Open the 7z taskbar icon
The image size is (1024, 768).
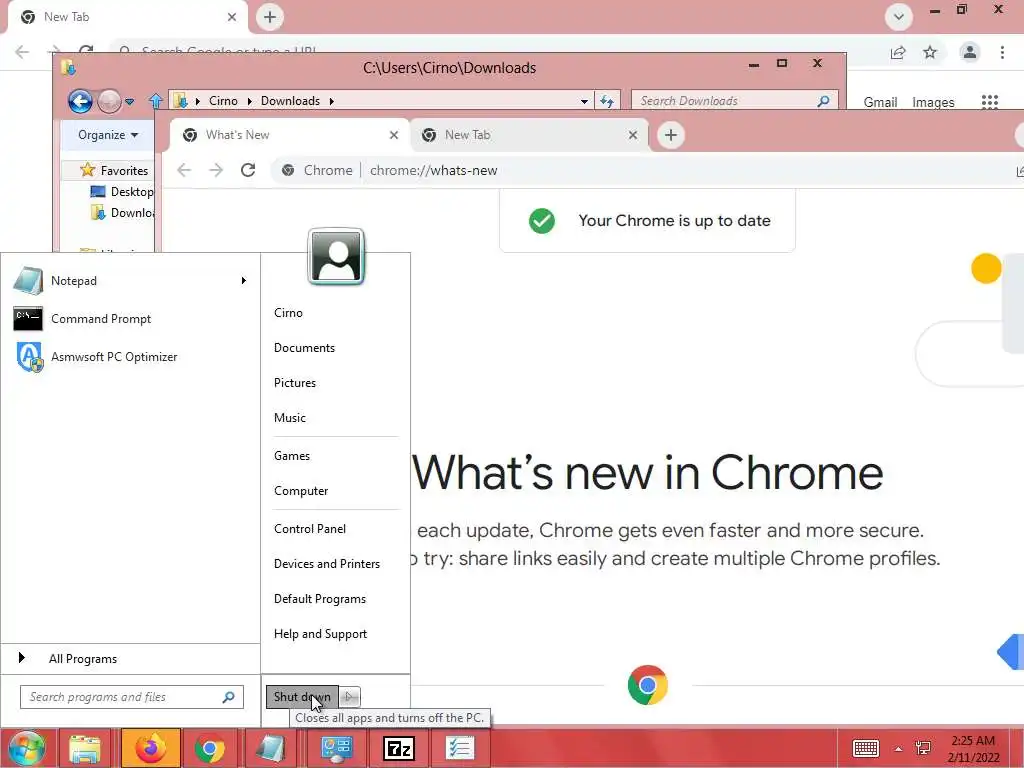[x=398, y=748]
